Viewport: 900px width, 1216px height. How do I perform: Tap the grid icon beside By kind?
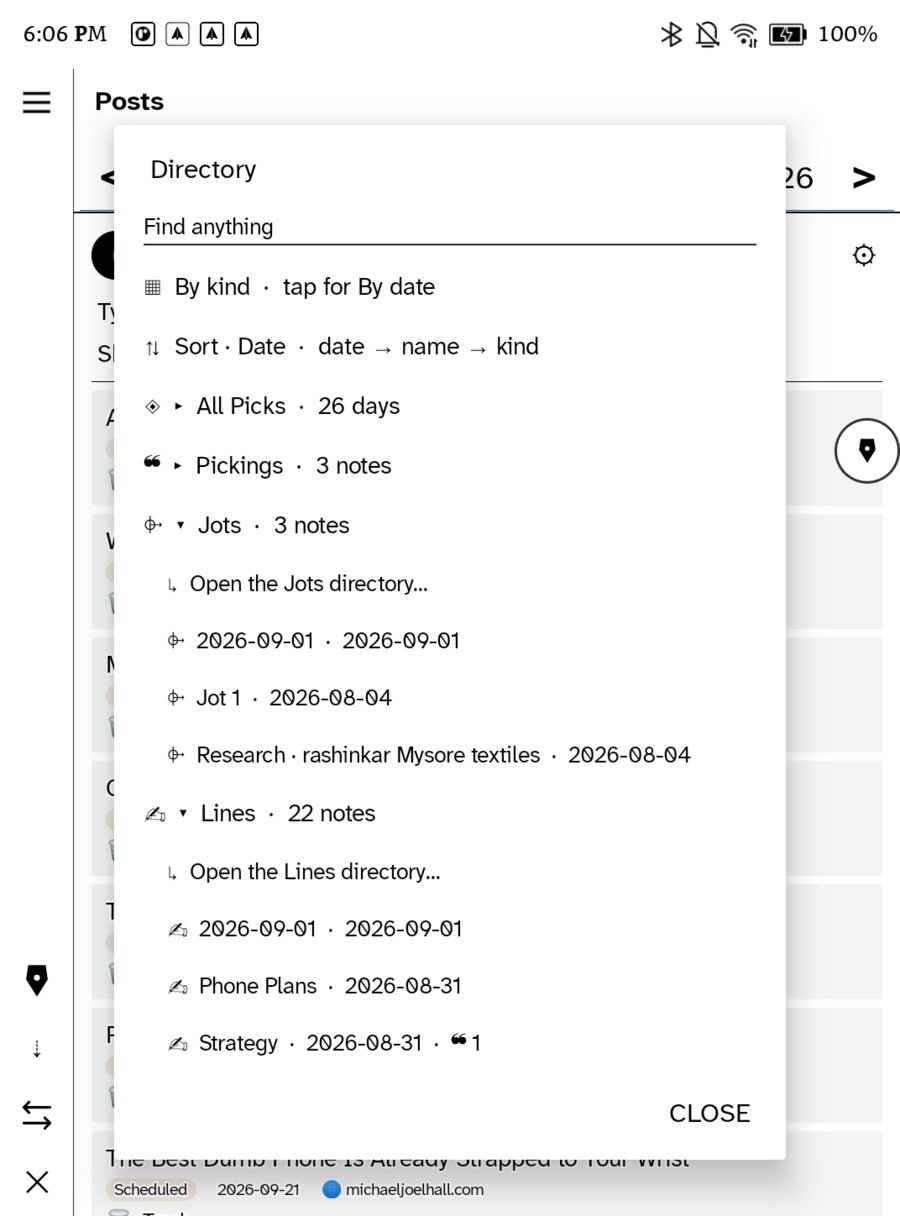pos(152,288)
